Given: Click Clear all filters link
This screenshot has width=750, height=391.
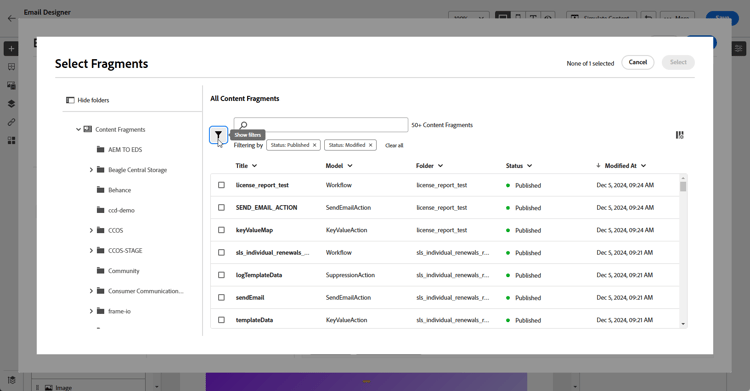Looking at the screenshot, I should tap(394, 145).
